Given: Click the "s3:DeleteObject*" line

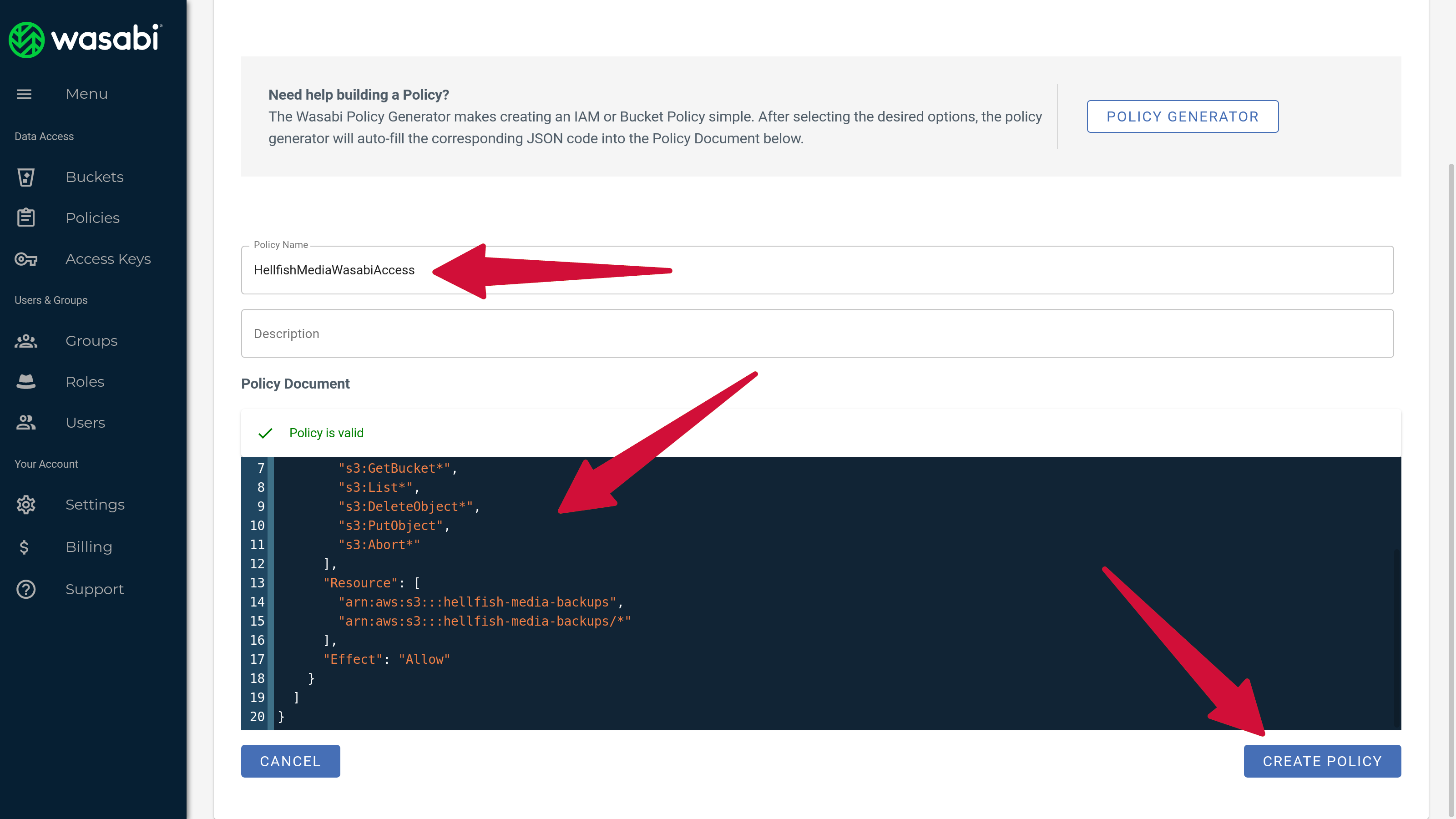Looking at the screenshot, I should [409, 506].
